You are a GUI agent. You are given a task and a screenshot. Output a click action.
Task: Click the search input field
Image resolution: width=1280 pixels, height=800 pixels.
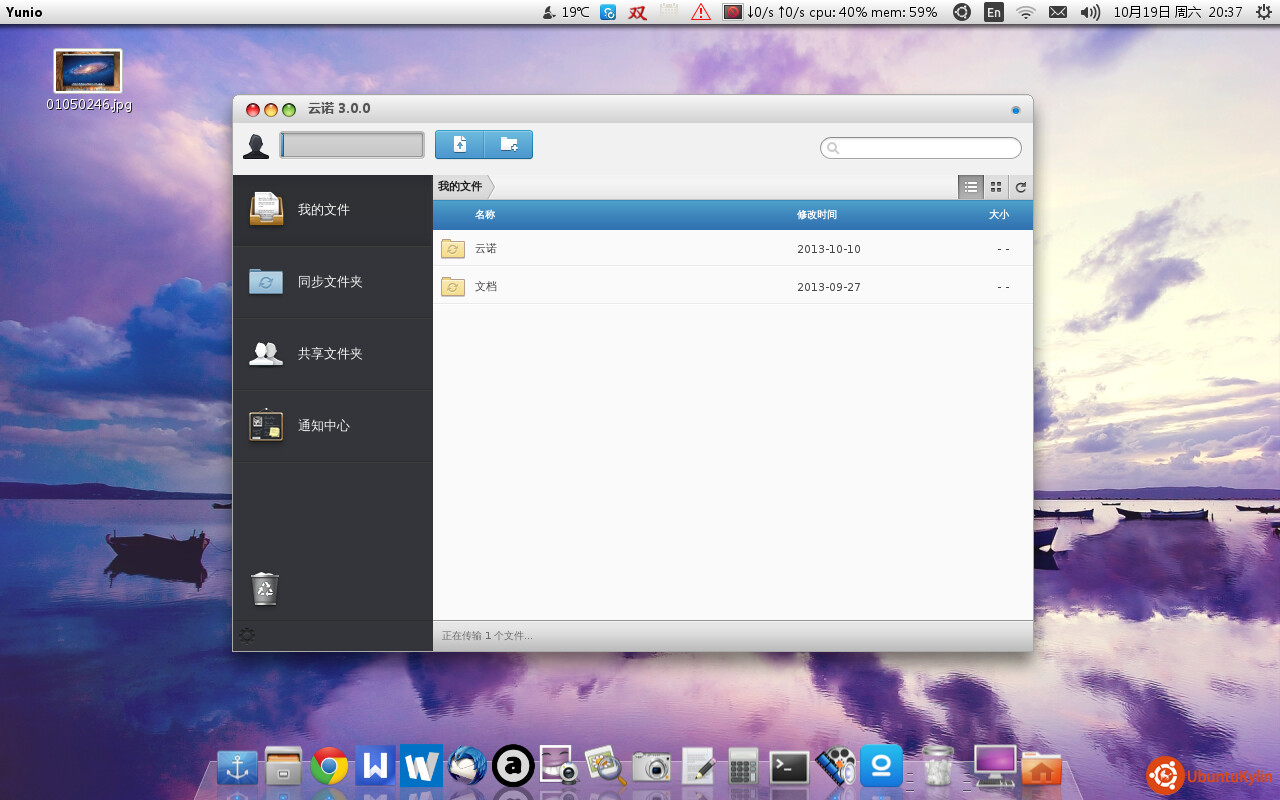tap(927, 148)
